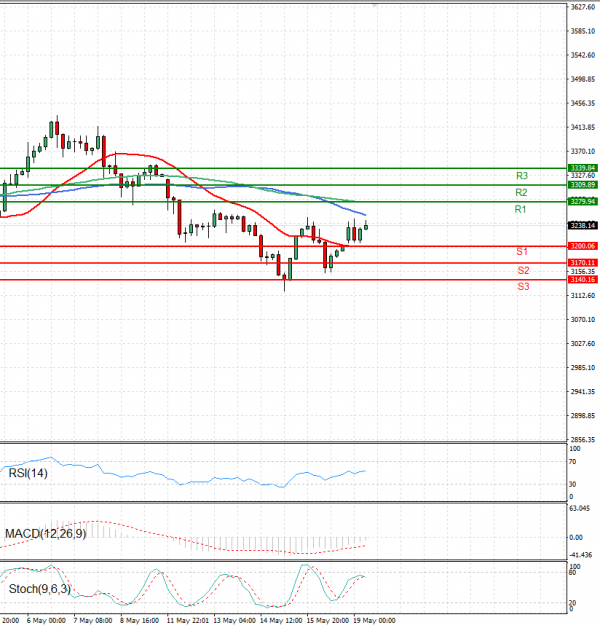Click the current price tag 3238.14
The height and width of the screenshot is (628, 600).
click(x=582, y=226)
